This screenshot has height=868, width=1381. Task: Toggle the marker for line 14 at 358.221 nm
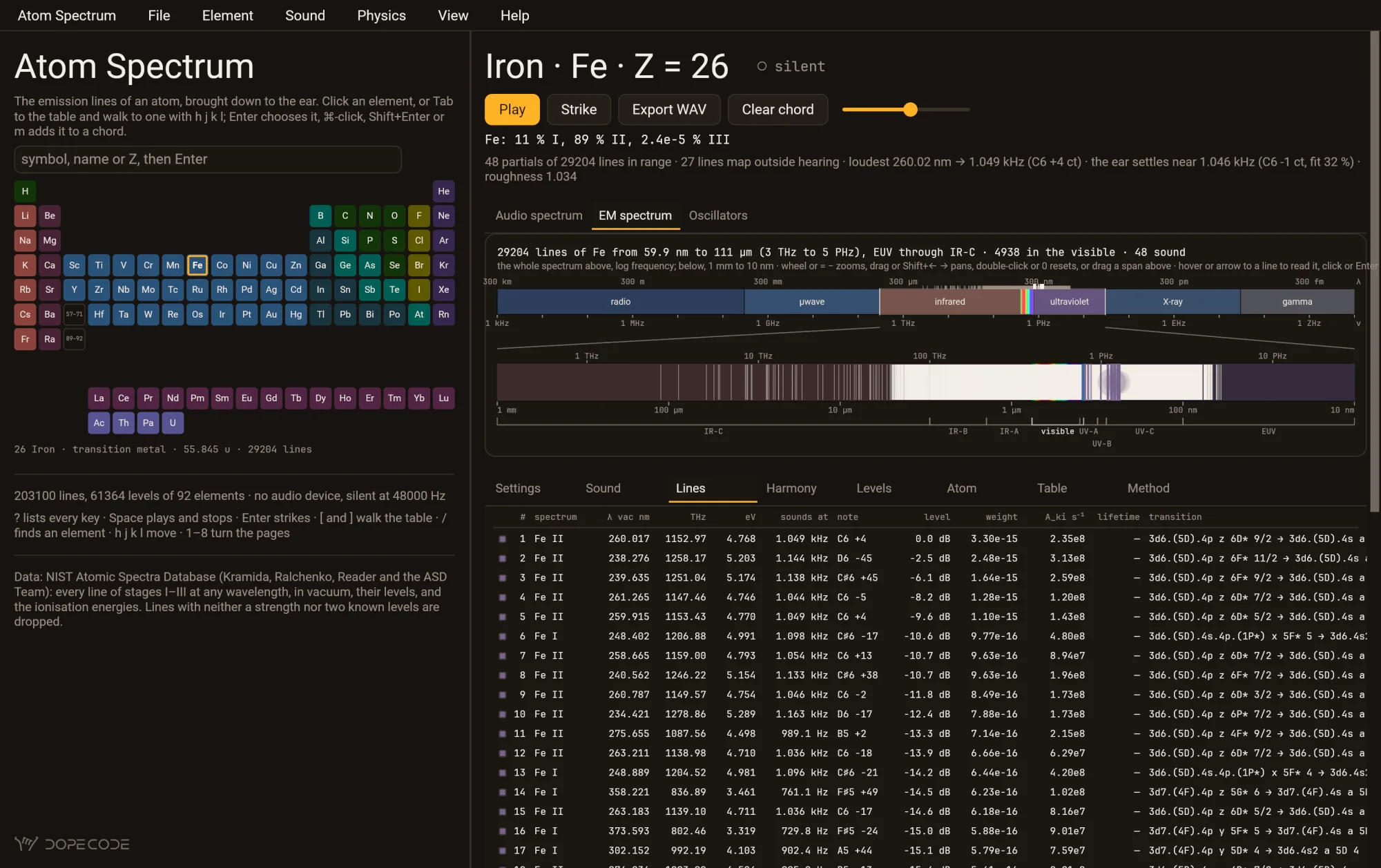click(503, 792)
